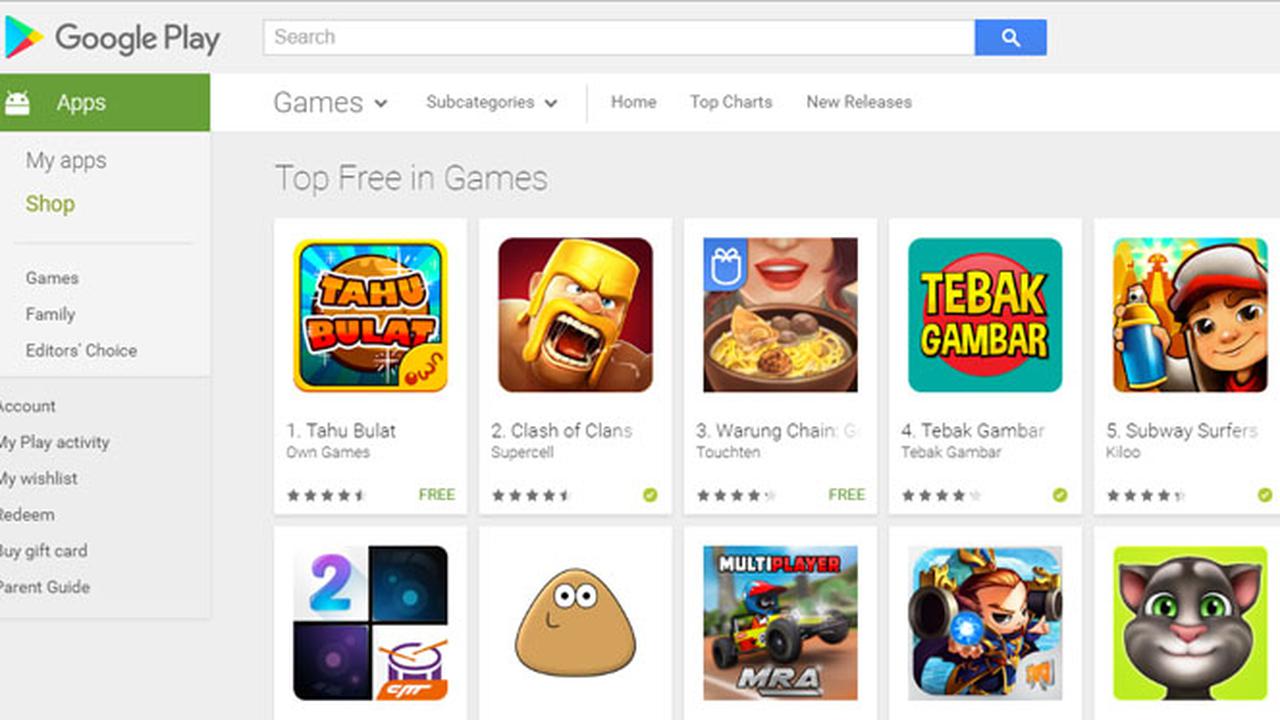
Task: Select the Talking Tom cat icon
Action: pos(1190,623)
